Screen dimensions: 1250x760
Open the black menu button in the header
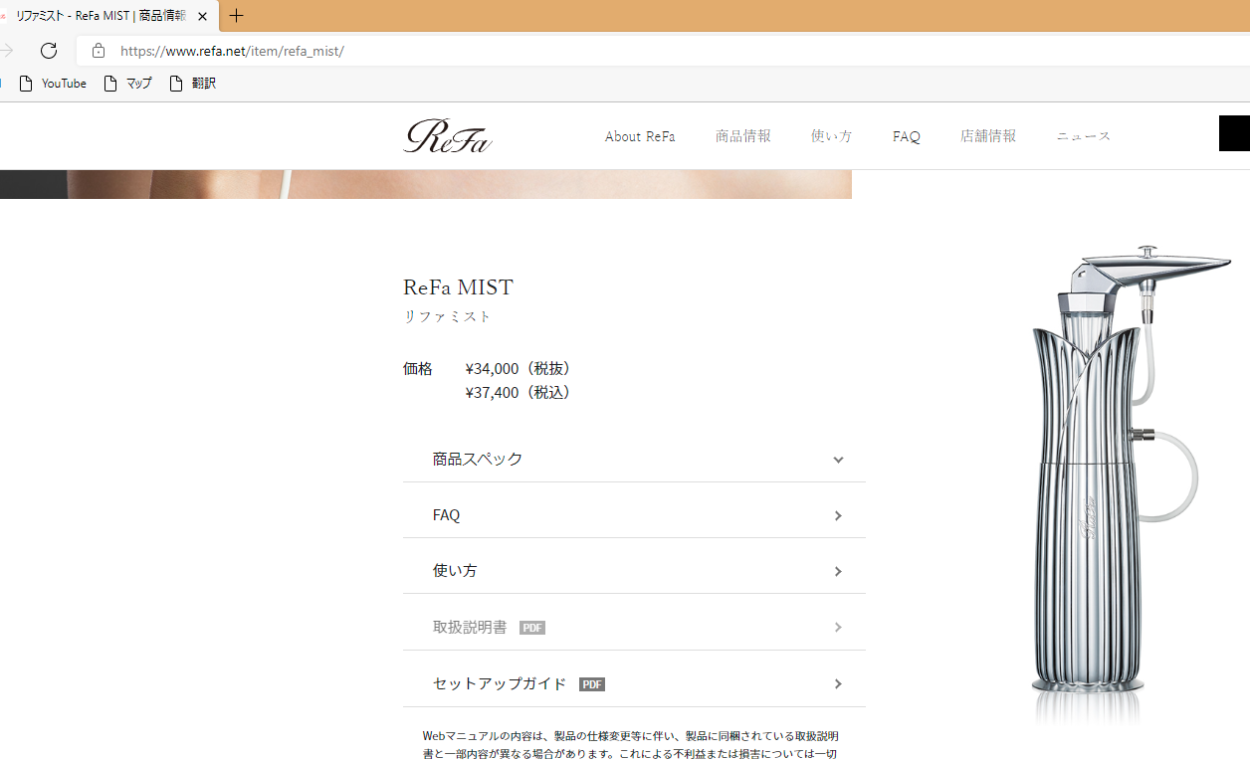click(1234, 132)
